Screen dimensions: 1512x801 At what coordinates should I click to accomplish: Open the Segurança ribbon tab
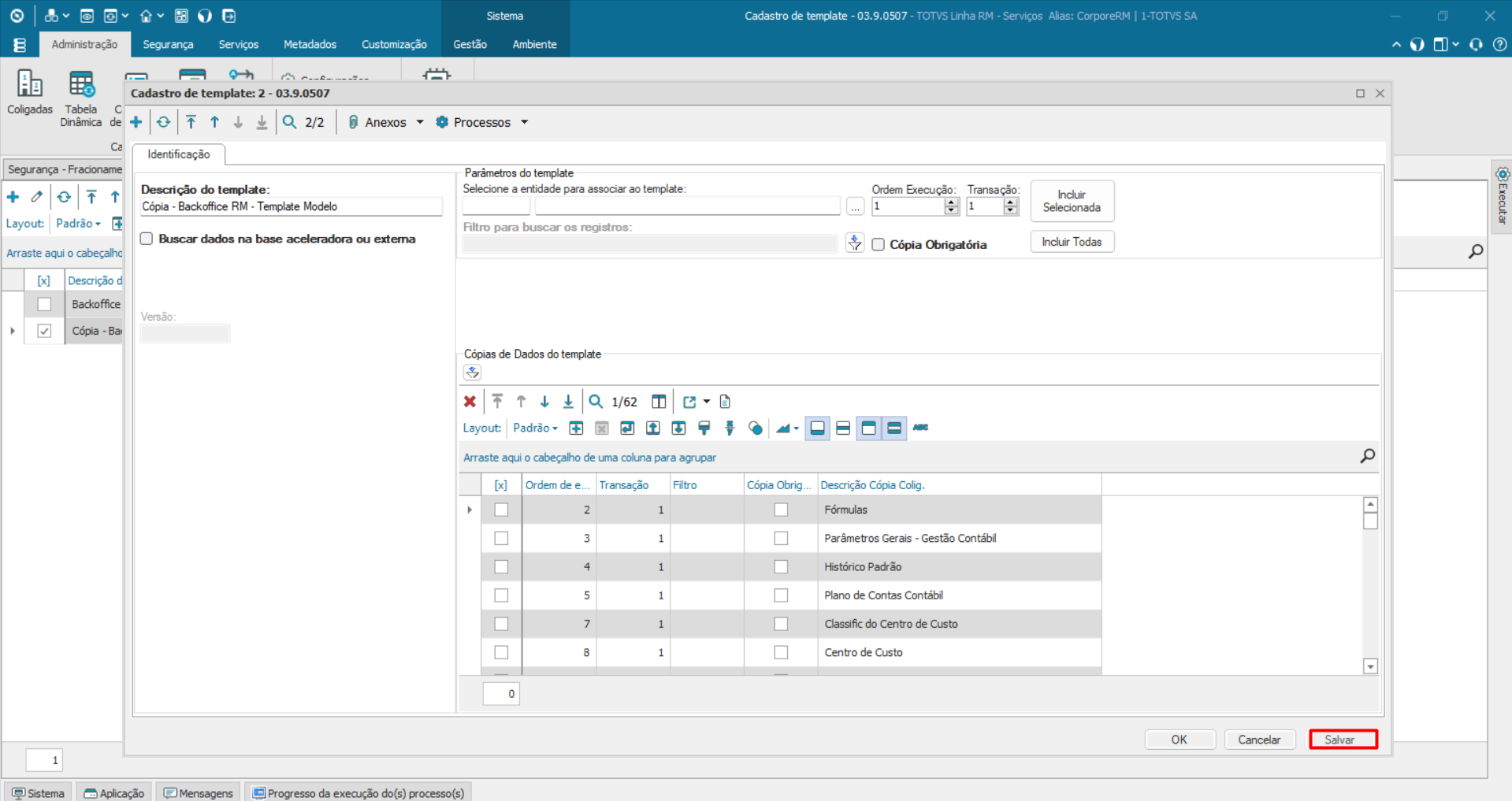[x=168, y=45]
